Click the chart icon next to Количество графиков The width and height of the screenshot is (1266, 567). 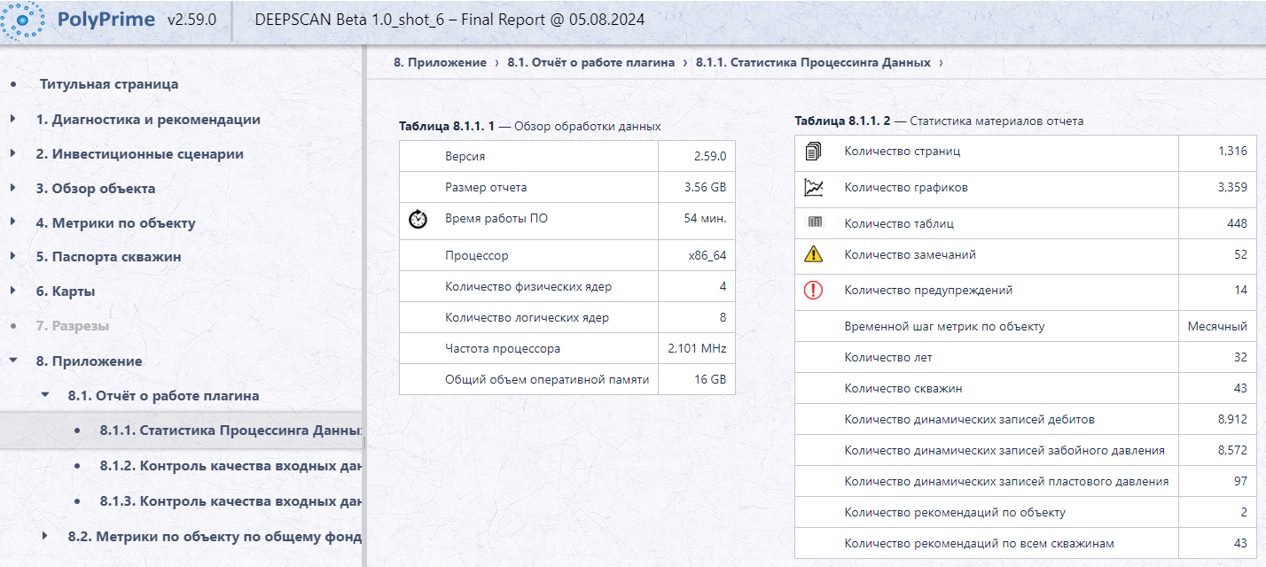pos(813,187)
